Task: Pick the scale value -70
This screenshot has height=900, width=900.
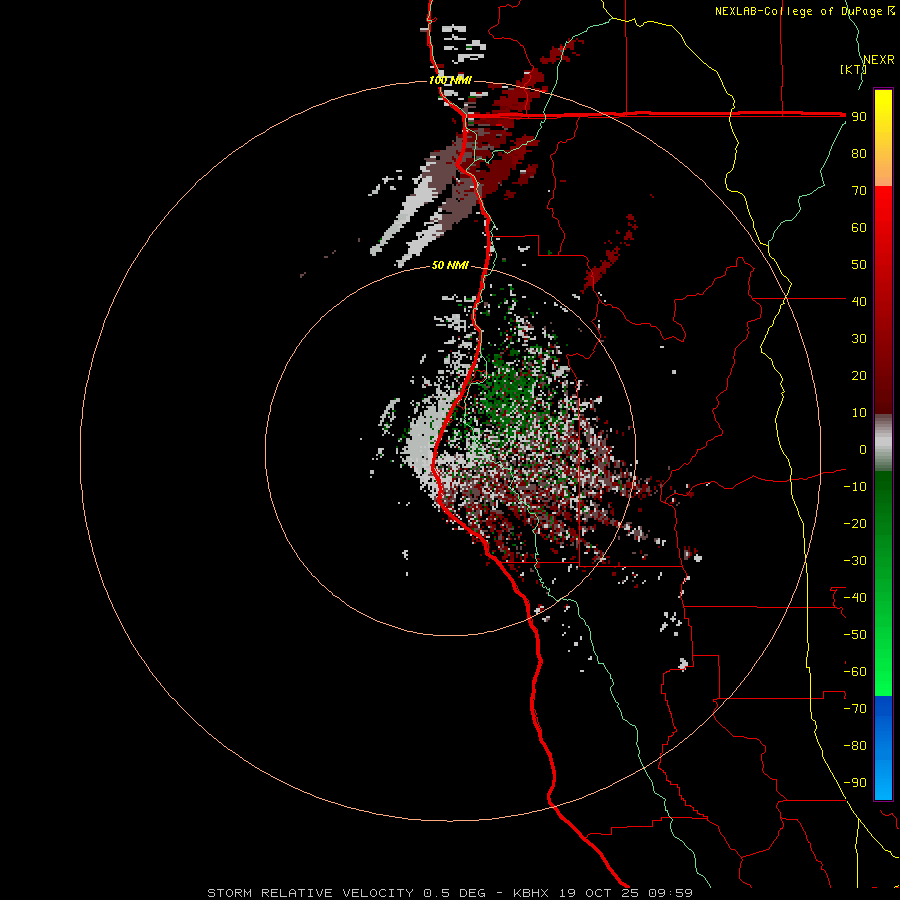Action: pyautogui.click(x=855, y=709)
